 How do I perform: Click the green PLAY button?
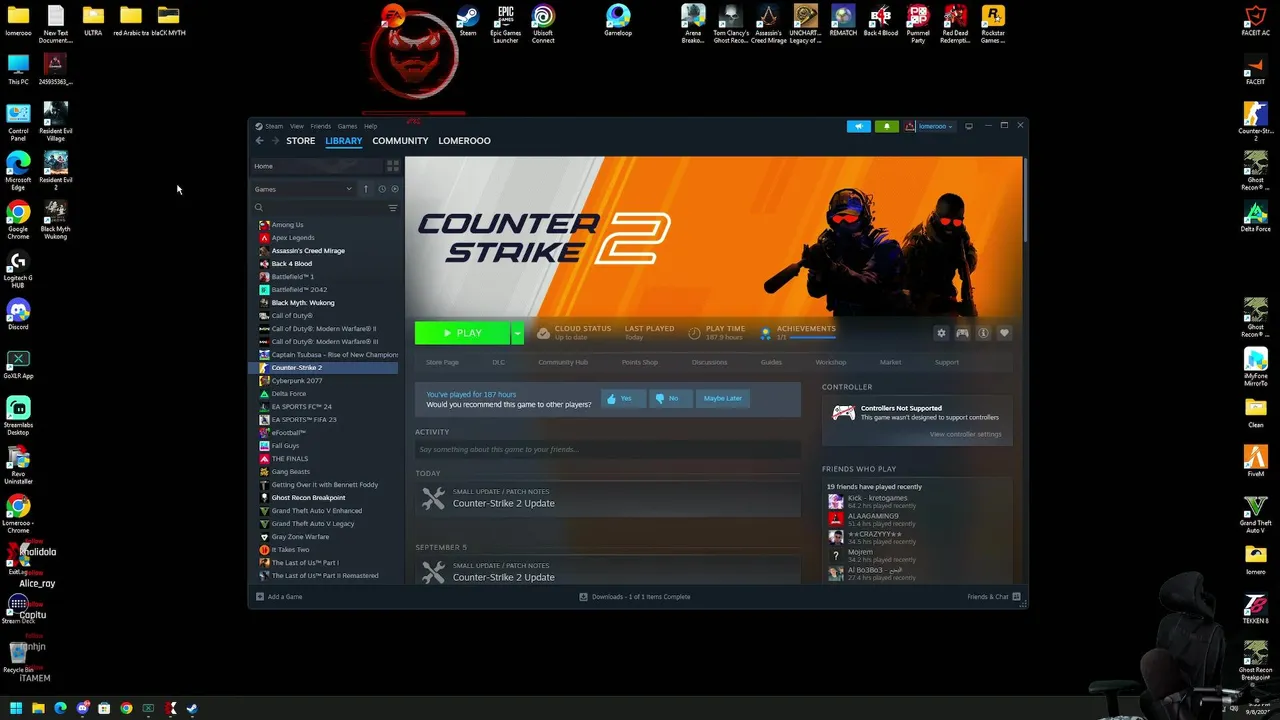click(462, 333)
